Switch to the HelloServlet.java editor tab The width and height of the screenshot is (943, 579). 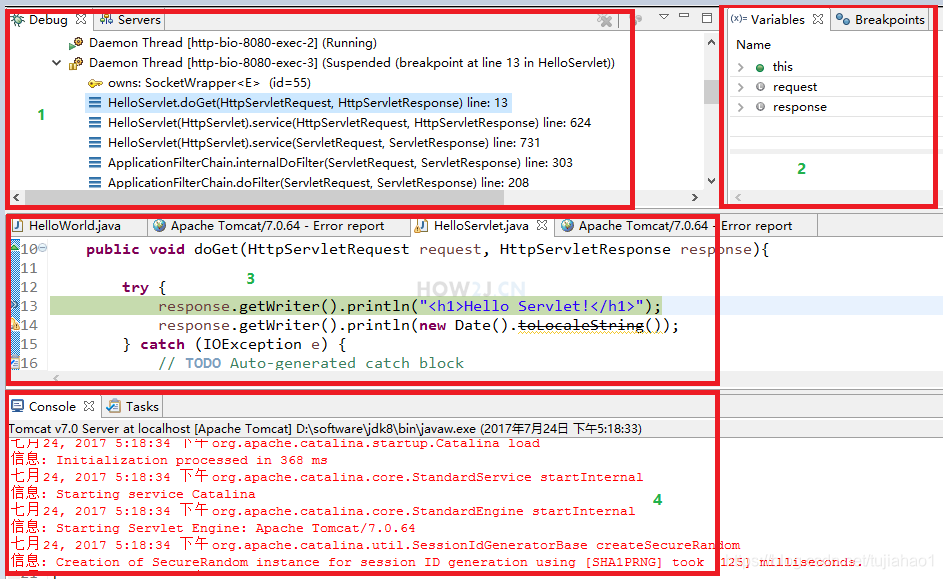481,226
